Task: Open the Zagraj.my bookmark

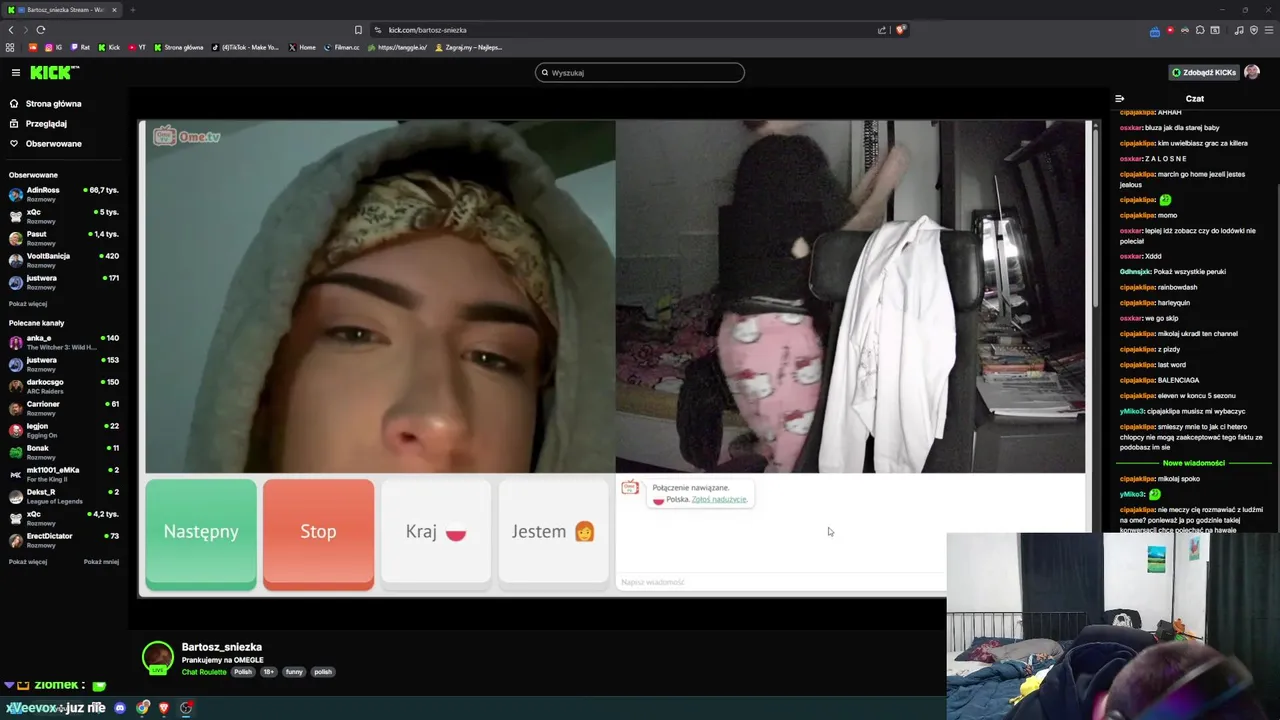Action: pyautogui.click(x=468, y=47)
